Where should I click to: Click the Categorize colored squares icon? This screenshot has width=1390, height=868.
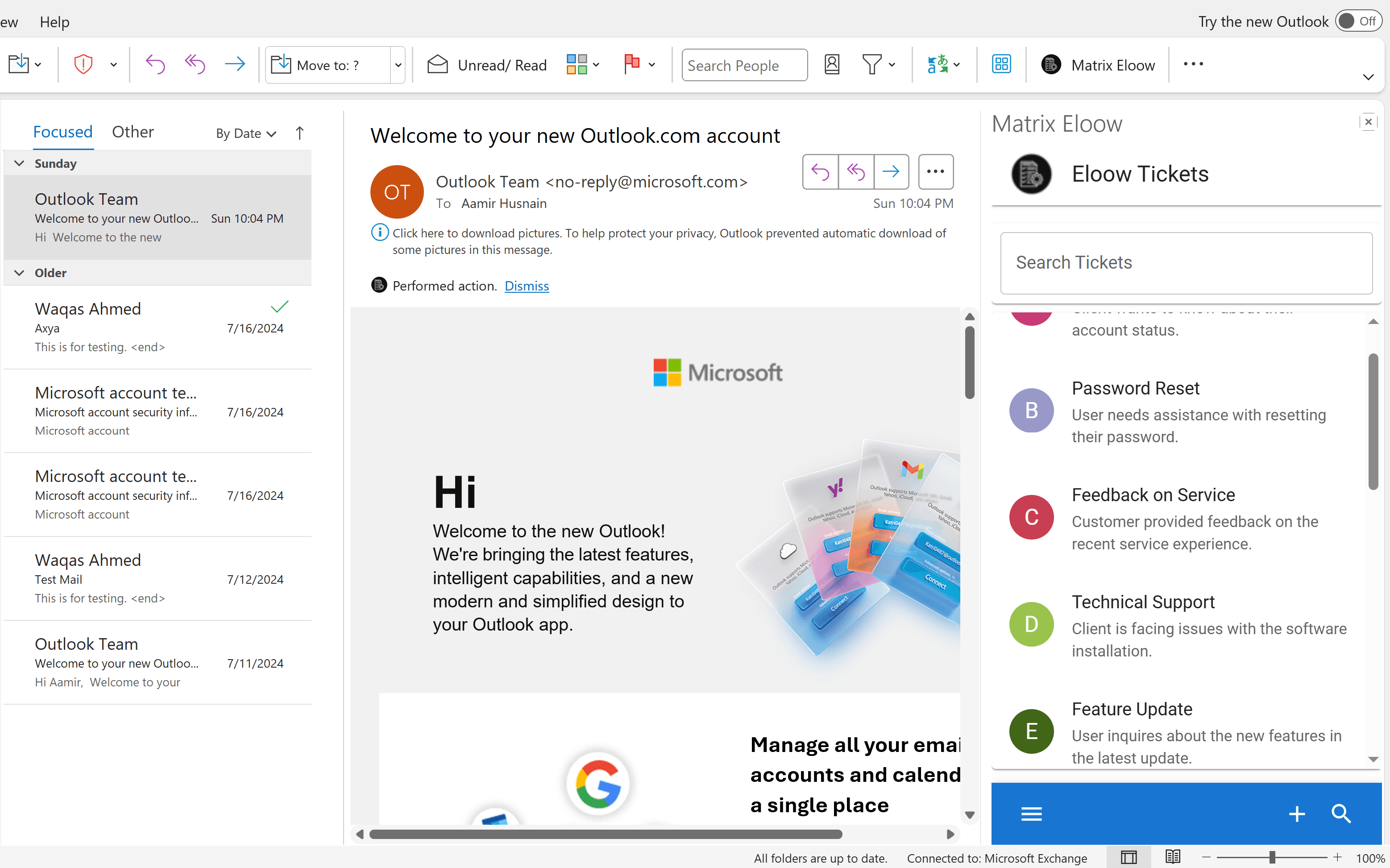pyautogui.click(x=576, y=64)
